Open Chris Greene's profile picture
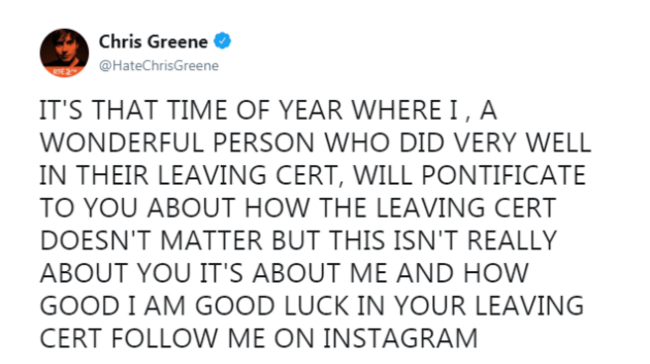650x364 pixels. tap(64, 53)
